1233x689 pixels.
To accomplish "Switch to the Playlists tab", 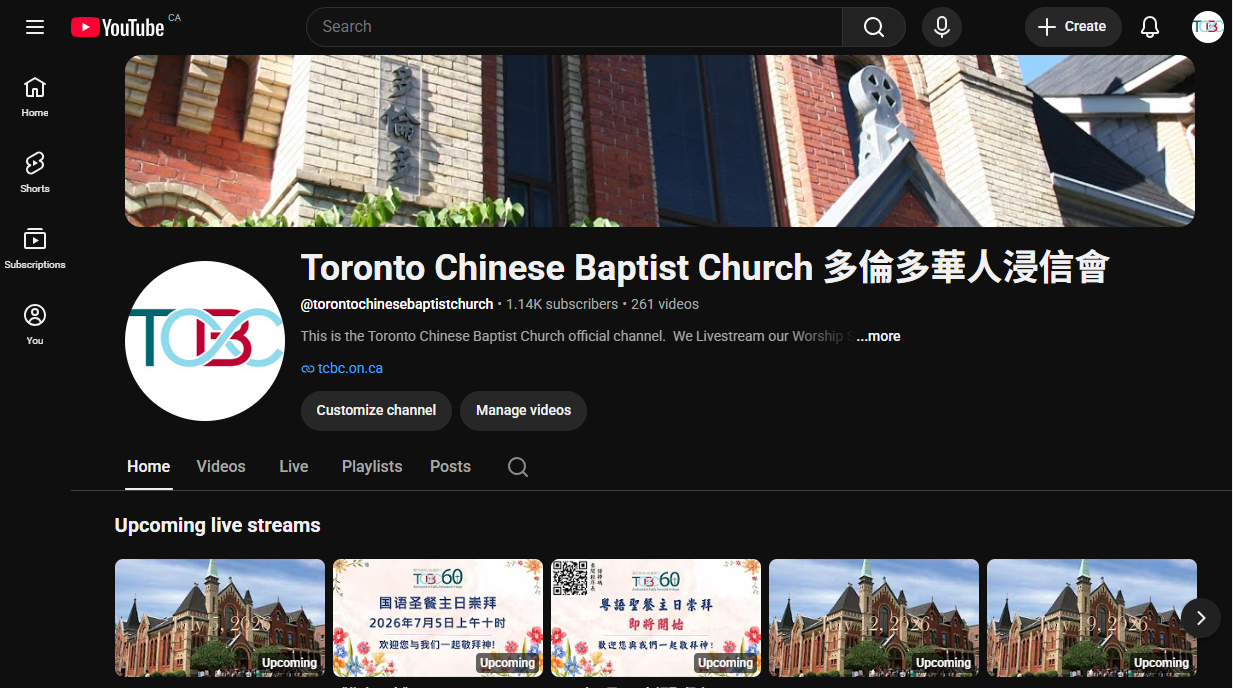I will (x=372, y=467).
